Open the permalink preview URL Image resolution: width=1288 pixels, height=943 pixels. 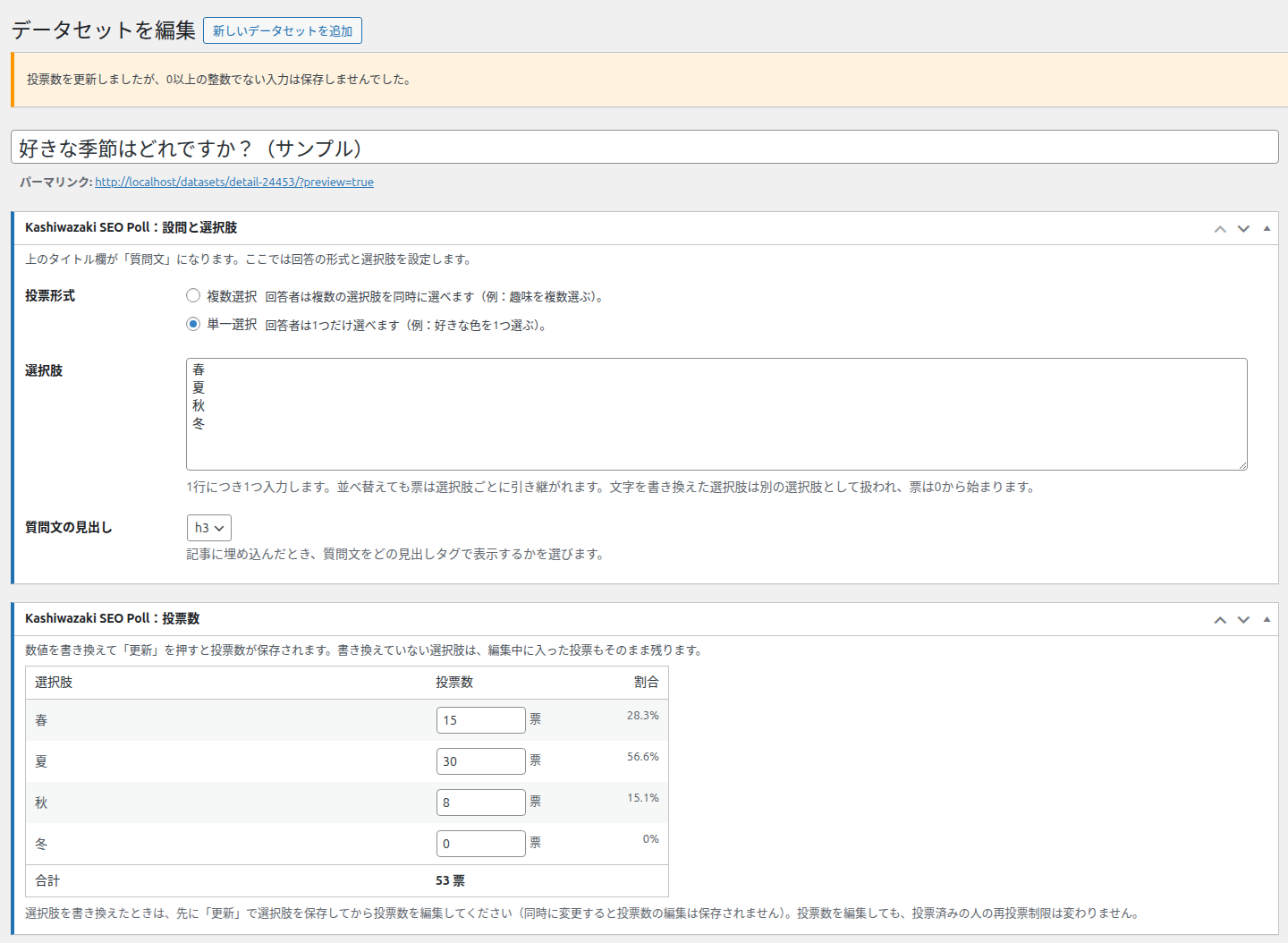(234, 182)
